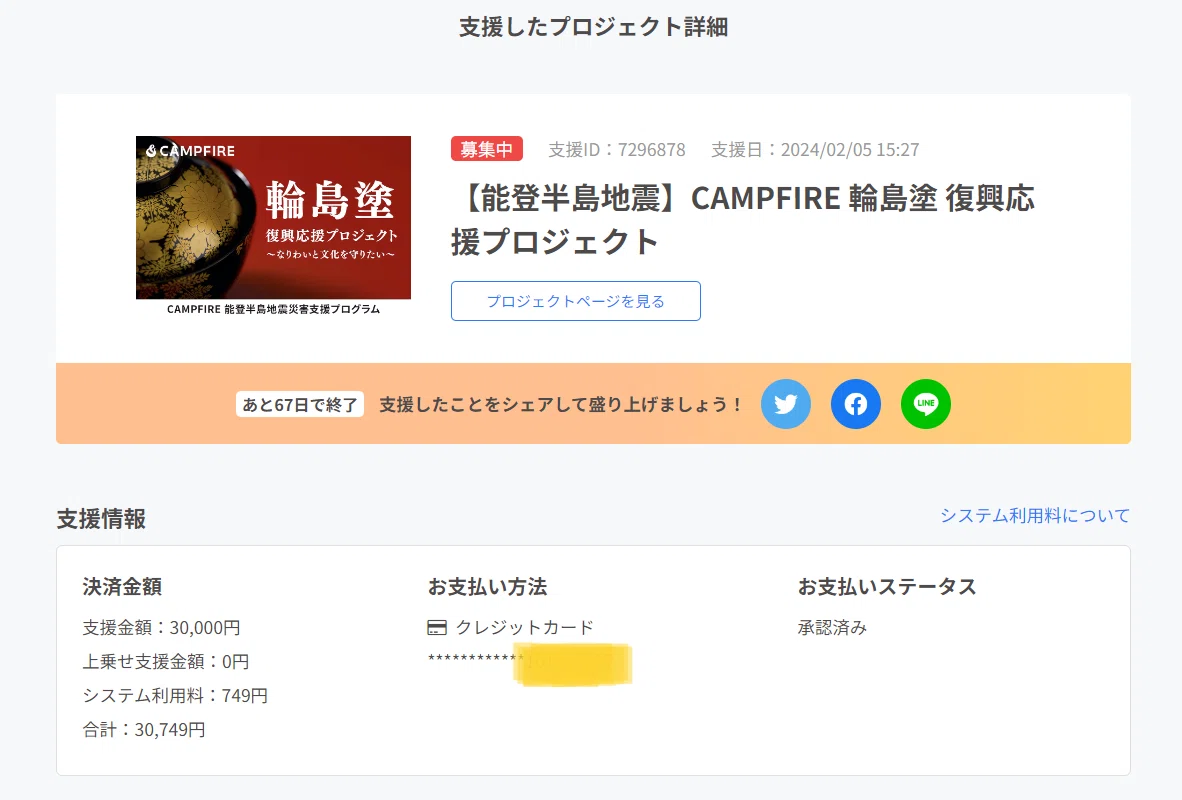Open プロジェクトページを見る button
This screenshot has width=1182, height=800.
click(x=576, y=301)
